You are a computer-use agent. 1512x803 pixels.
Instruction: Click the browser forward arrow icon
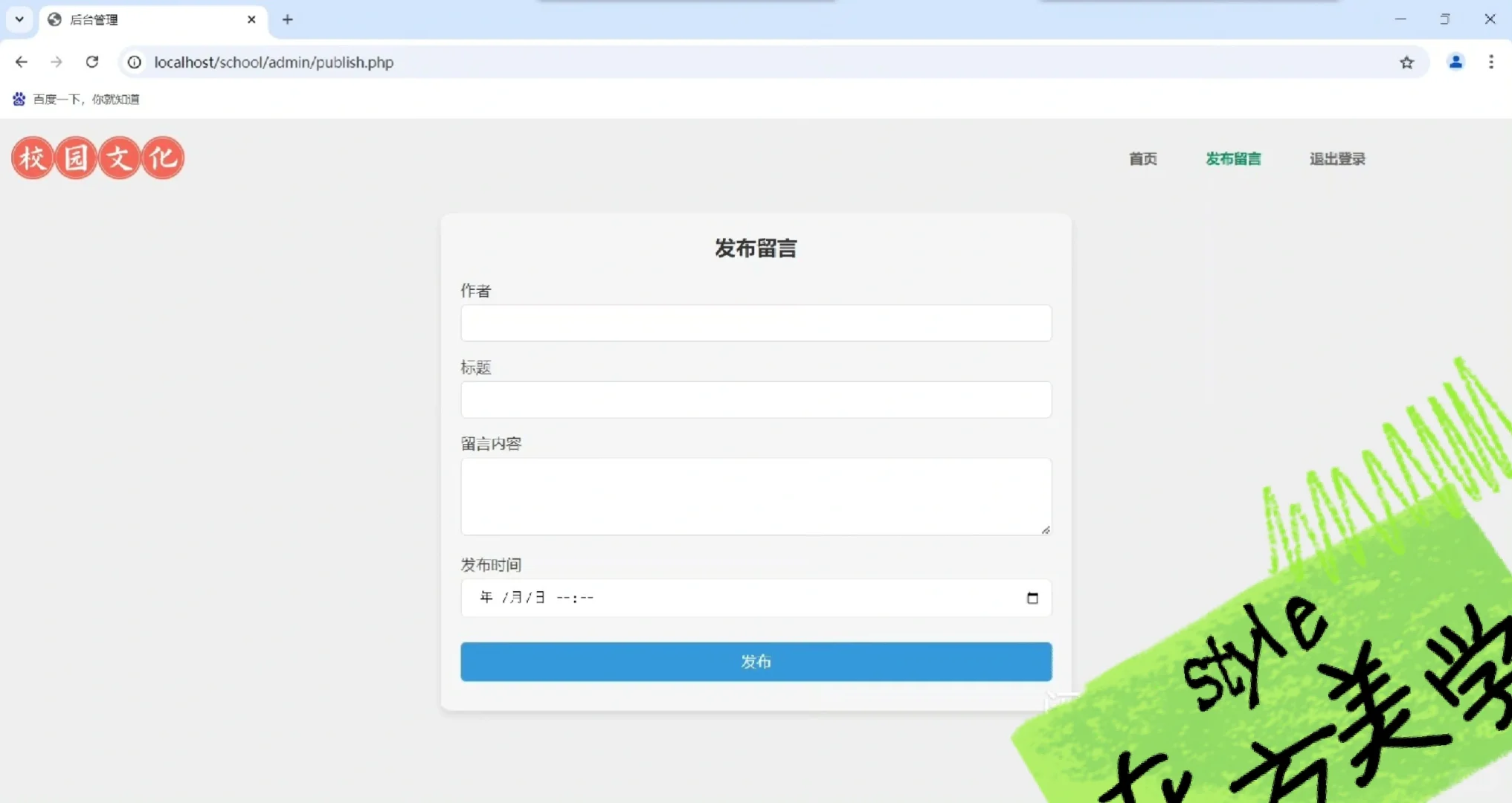pyautogui.click(x=57, y=62)
